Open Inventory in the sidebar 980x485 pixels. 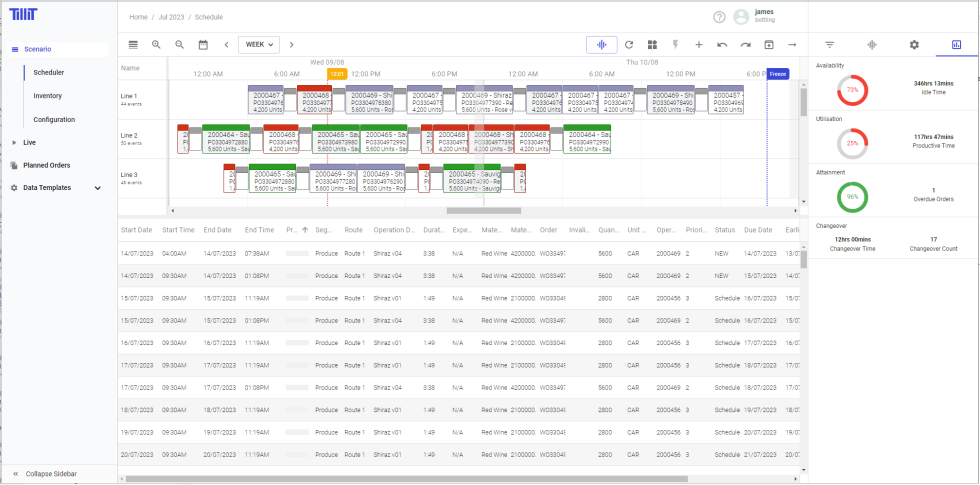click(x=47, y=96)
